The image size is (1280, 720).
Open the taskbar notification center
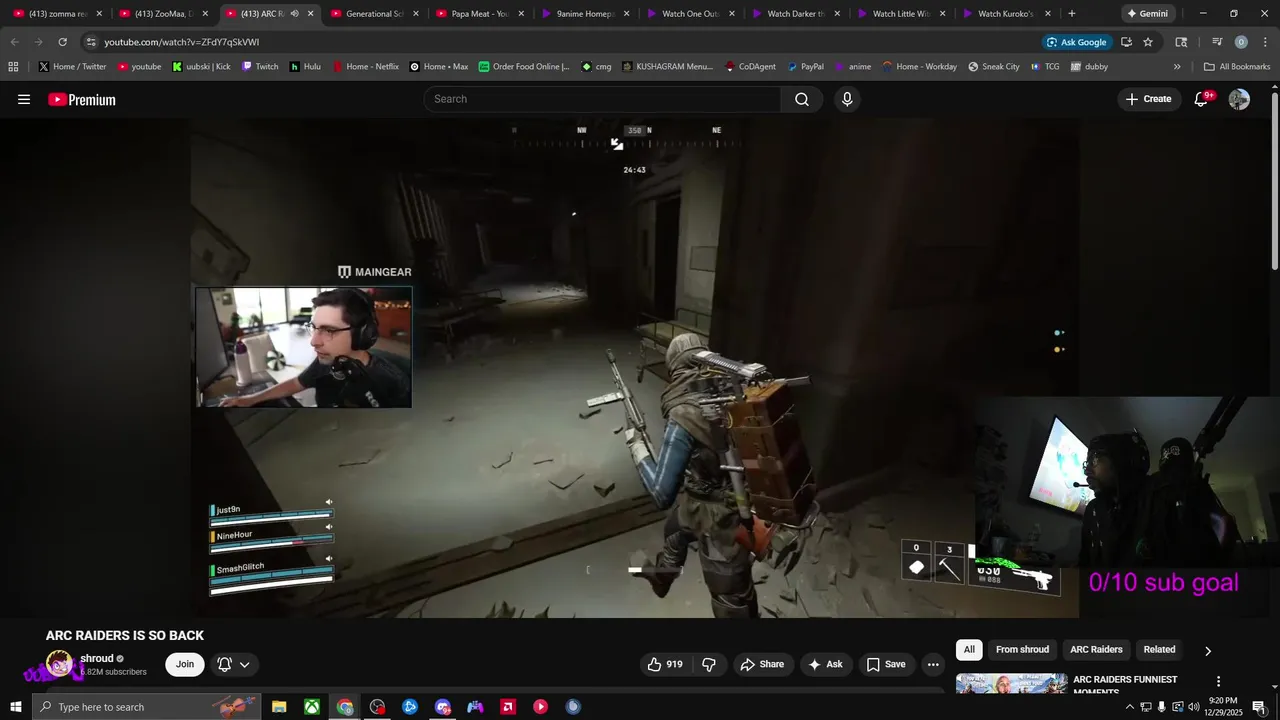[1259, 707]
